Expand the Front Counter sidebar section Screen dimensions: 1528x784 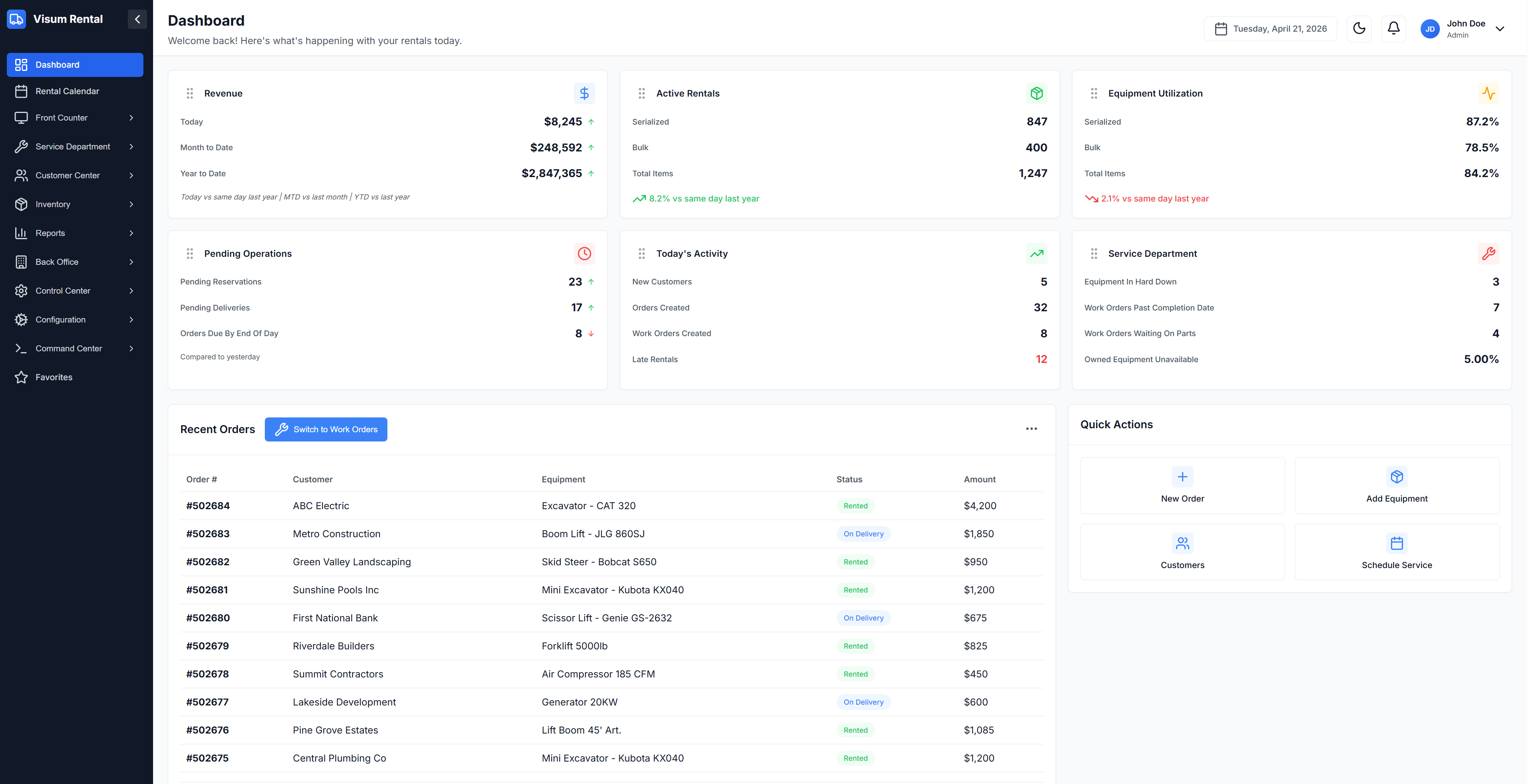click(75, 117)
